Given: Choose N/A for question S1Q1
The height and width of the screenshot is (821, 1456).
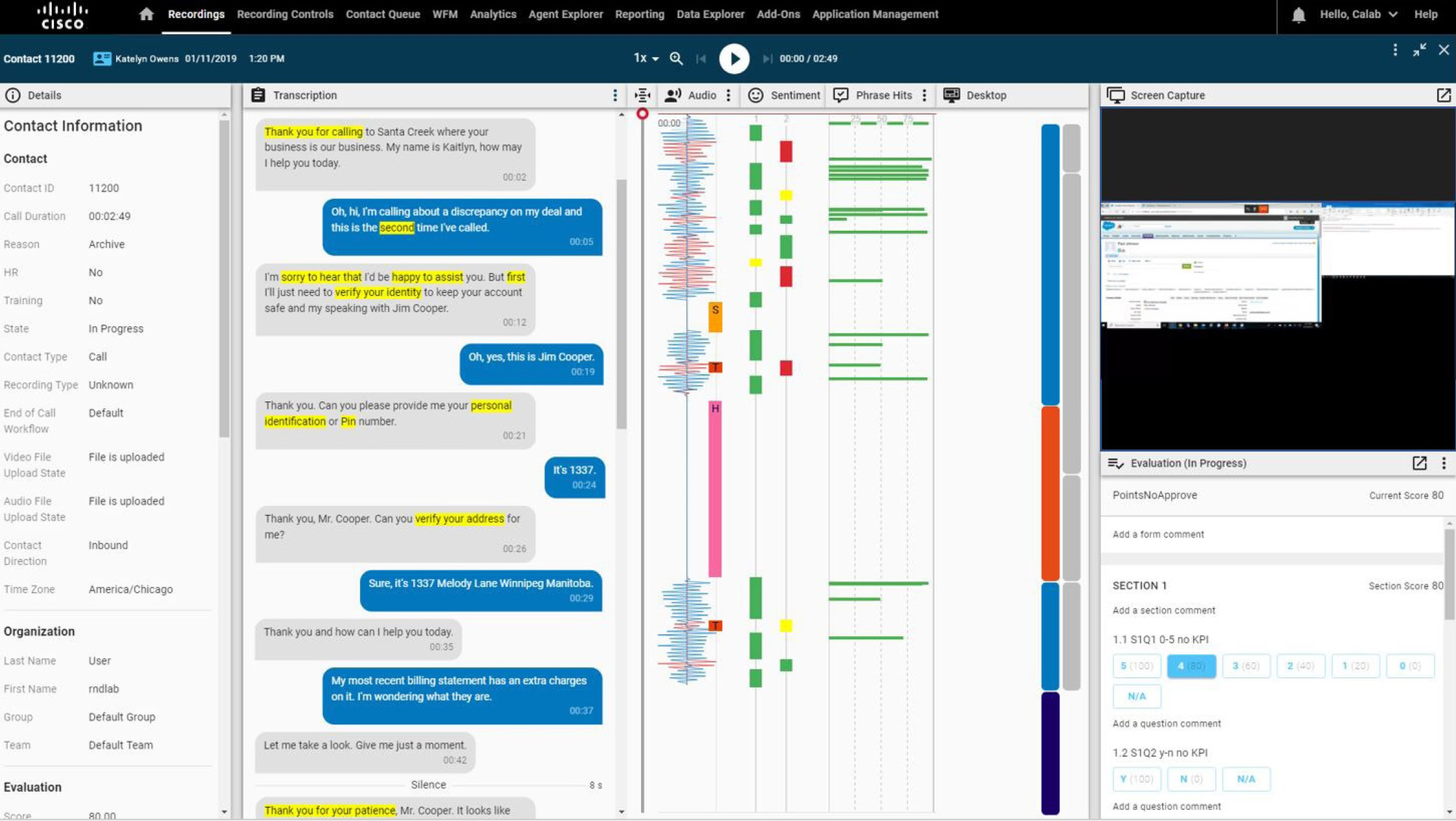Looking at the screenshot, I should [x=1136, y=696].
